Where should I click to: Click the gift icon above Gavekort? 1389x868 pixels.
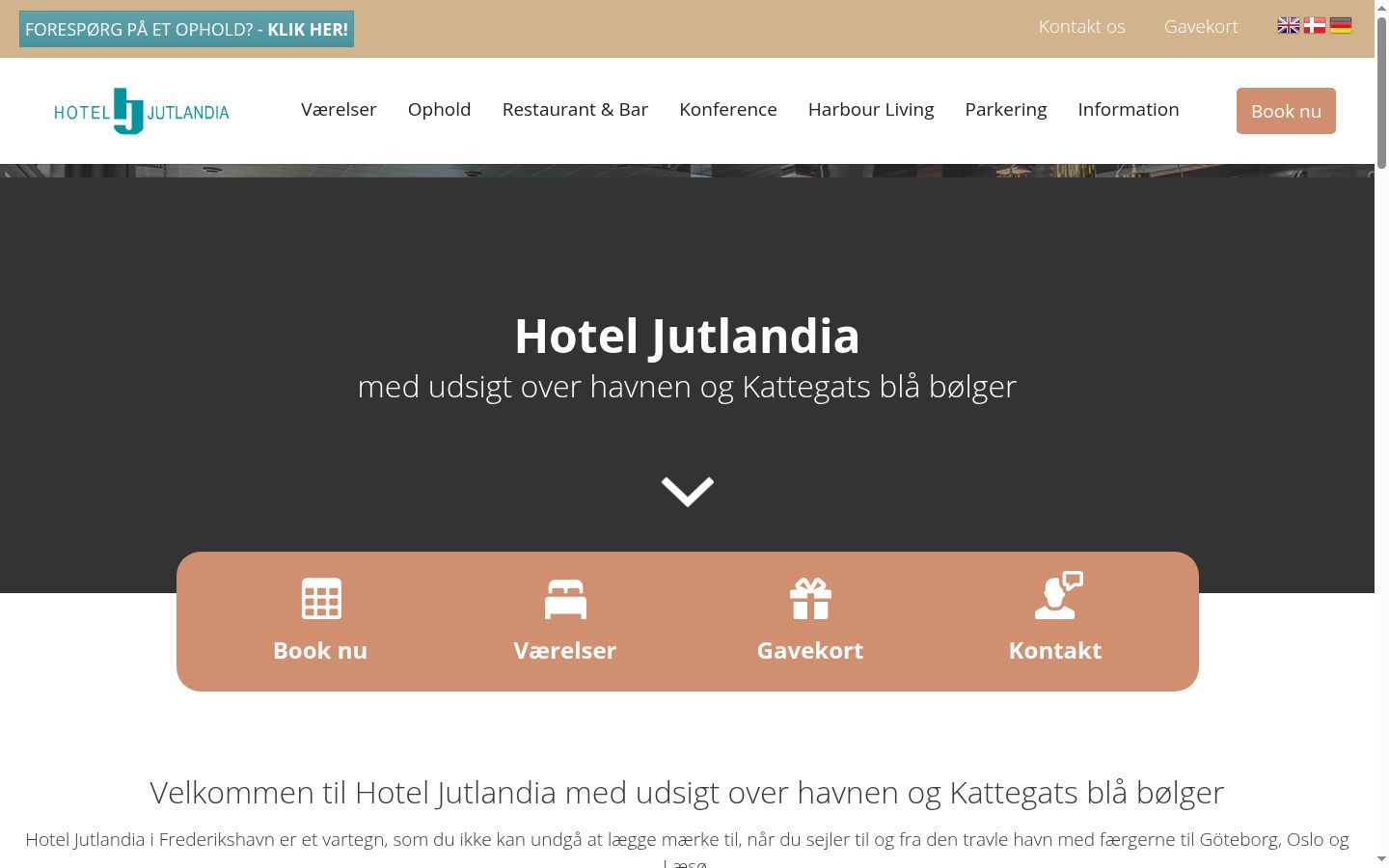(810, 598)
